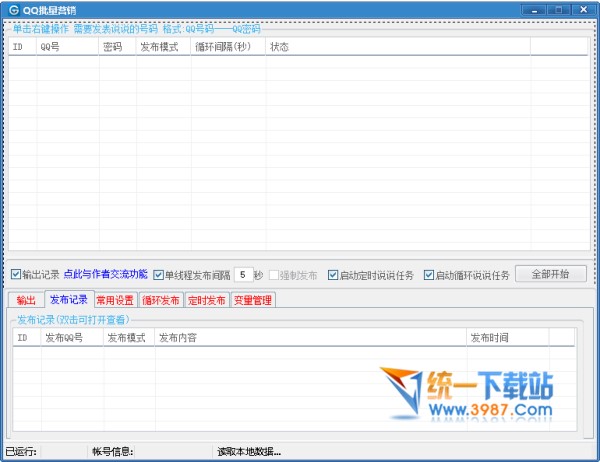Click the QQ号 column header
The height and width of the screenshot is (462, 600).
[67, 47]
